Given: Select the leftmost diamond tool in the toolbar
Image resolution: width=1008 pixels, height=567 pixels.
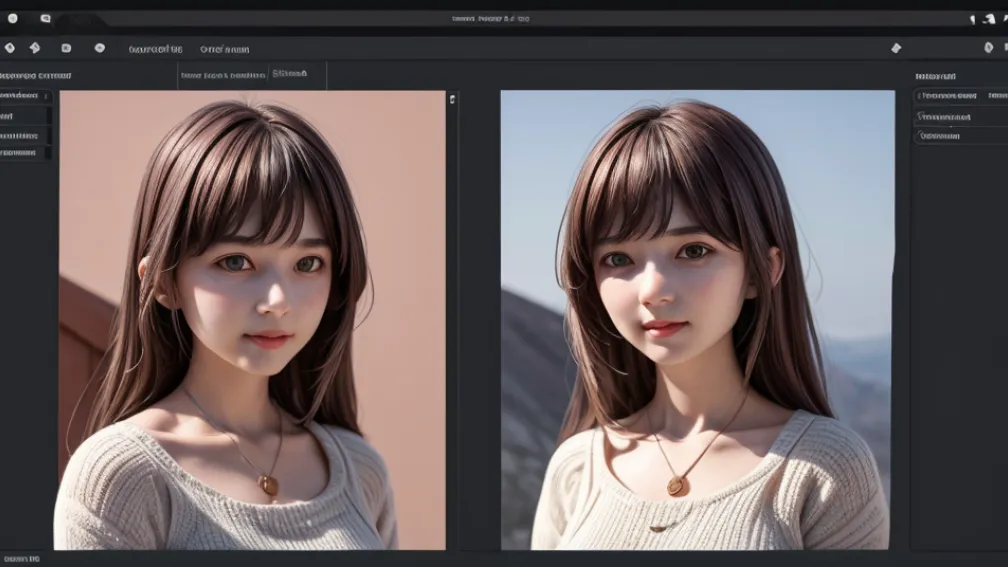Looking at the screenshot, I should pos(10,48).
